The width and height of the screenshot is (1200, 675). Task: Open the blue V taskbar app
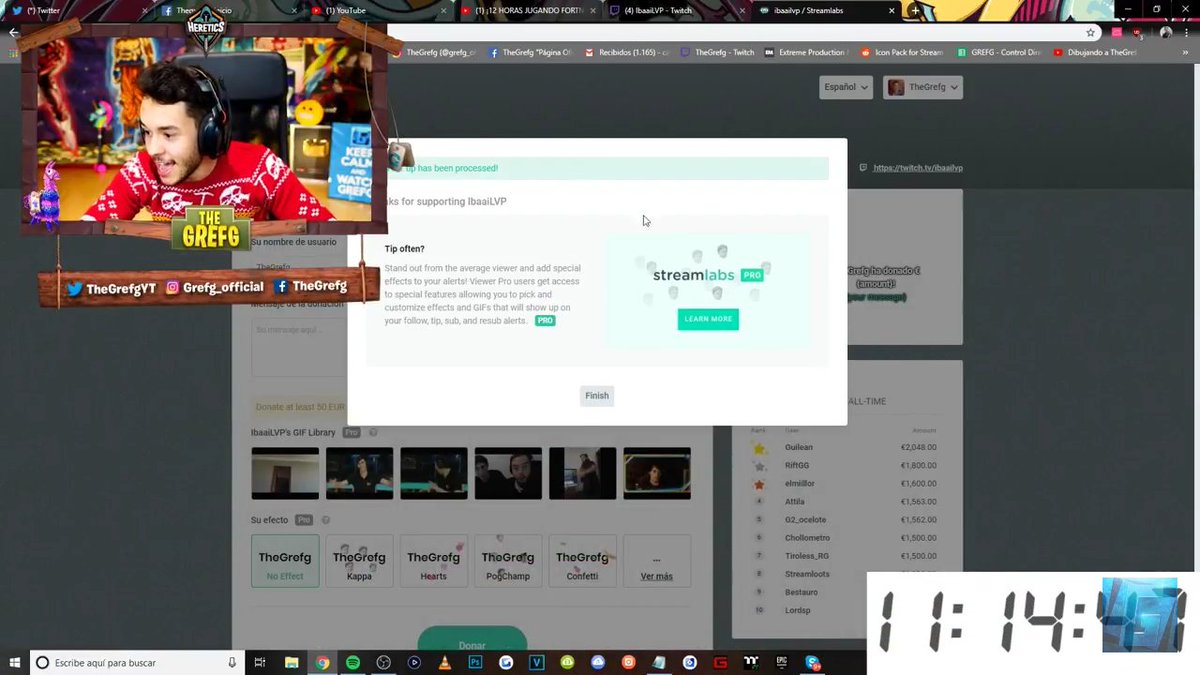pyautogui.click(x=537, y=662)
